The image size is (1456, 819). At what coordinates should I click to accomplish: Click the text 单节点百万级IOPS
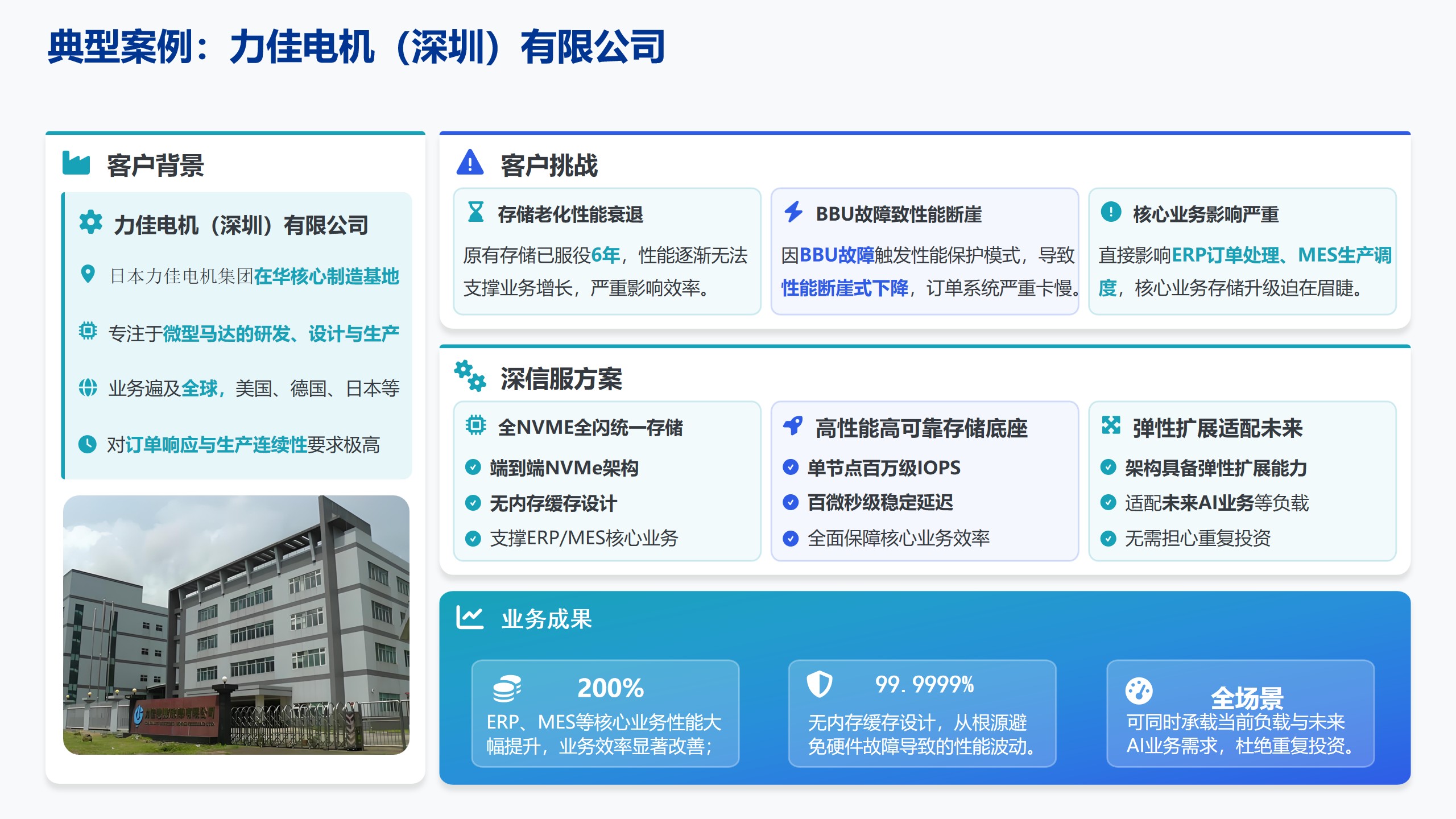(884, 468)
